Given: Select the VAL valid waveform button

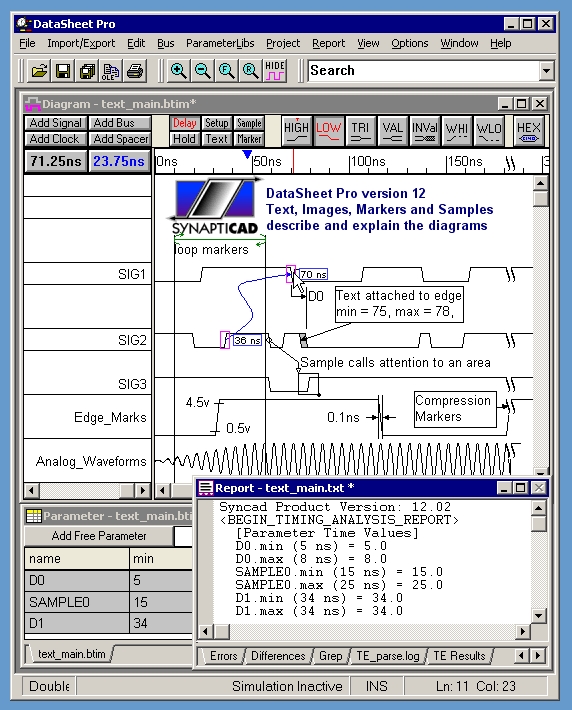Looking at the screenshot, I should 392,131.
